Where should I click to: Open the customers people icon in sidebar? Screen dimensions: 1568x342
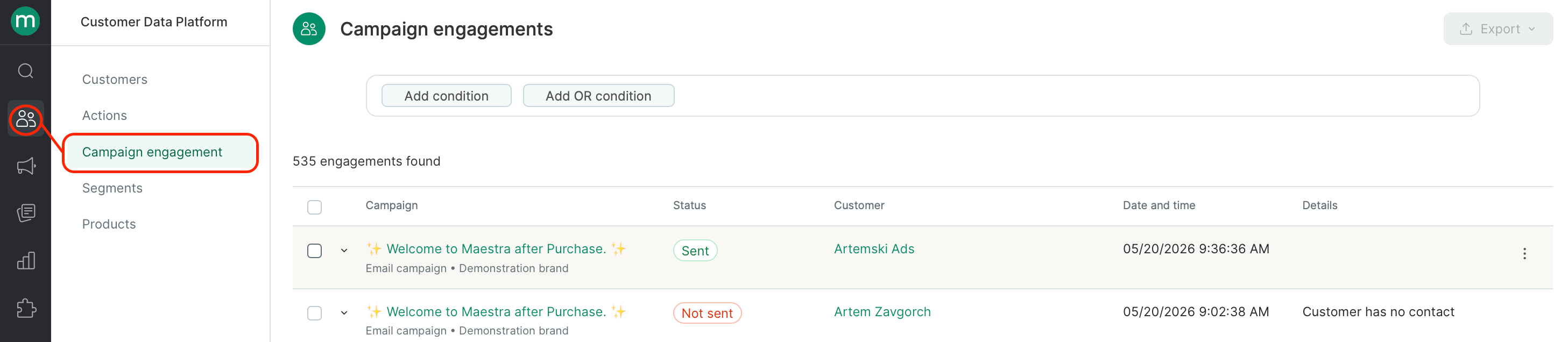[x=26, y=119]
